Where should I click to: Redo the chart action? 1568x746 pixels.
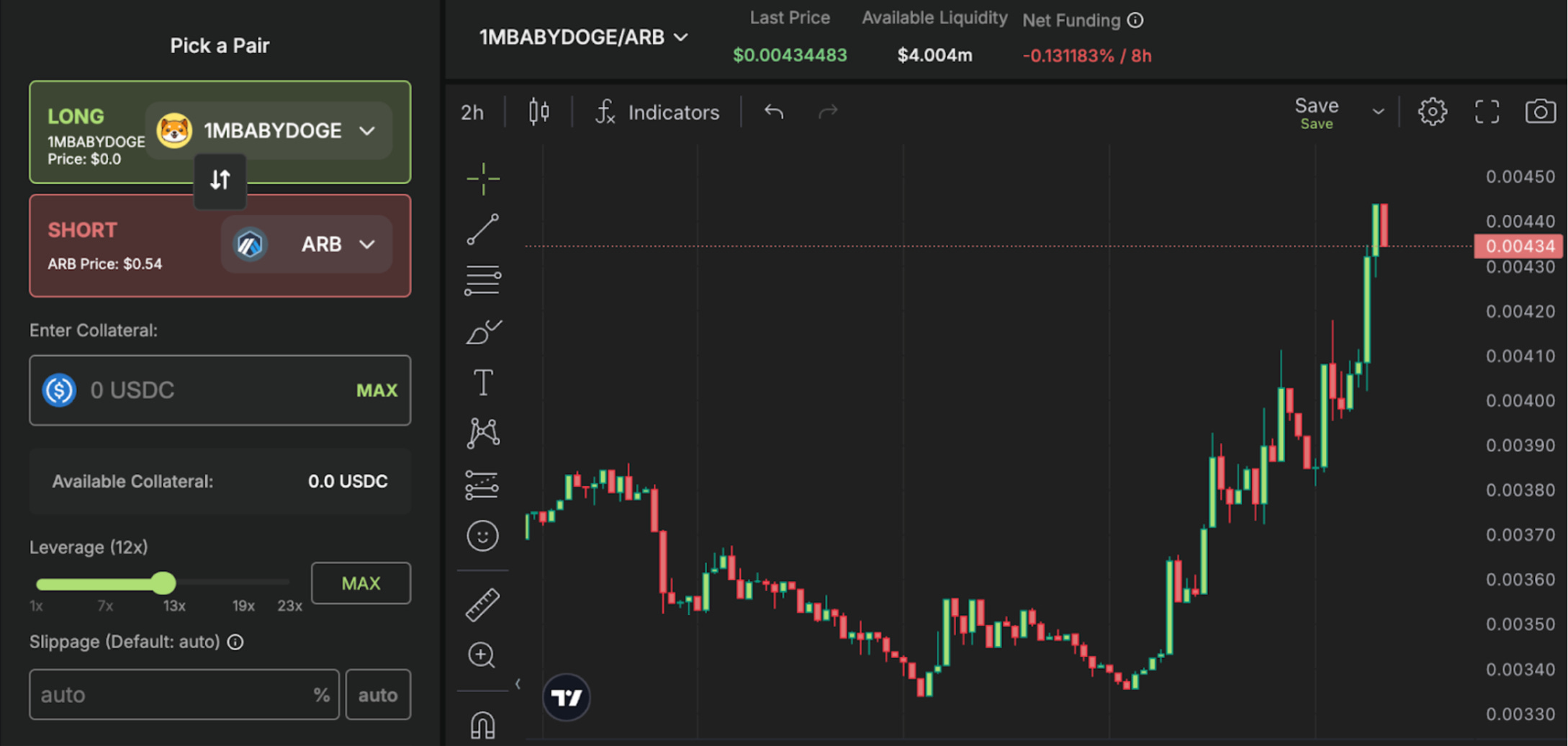(x=828, y=112)
